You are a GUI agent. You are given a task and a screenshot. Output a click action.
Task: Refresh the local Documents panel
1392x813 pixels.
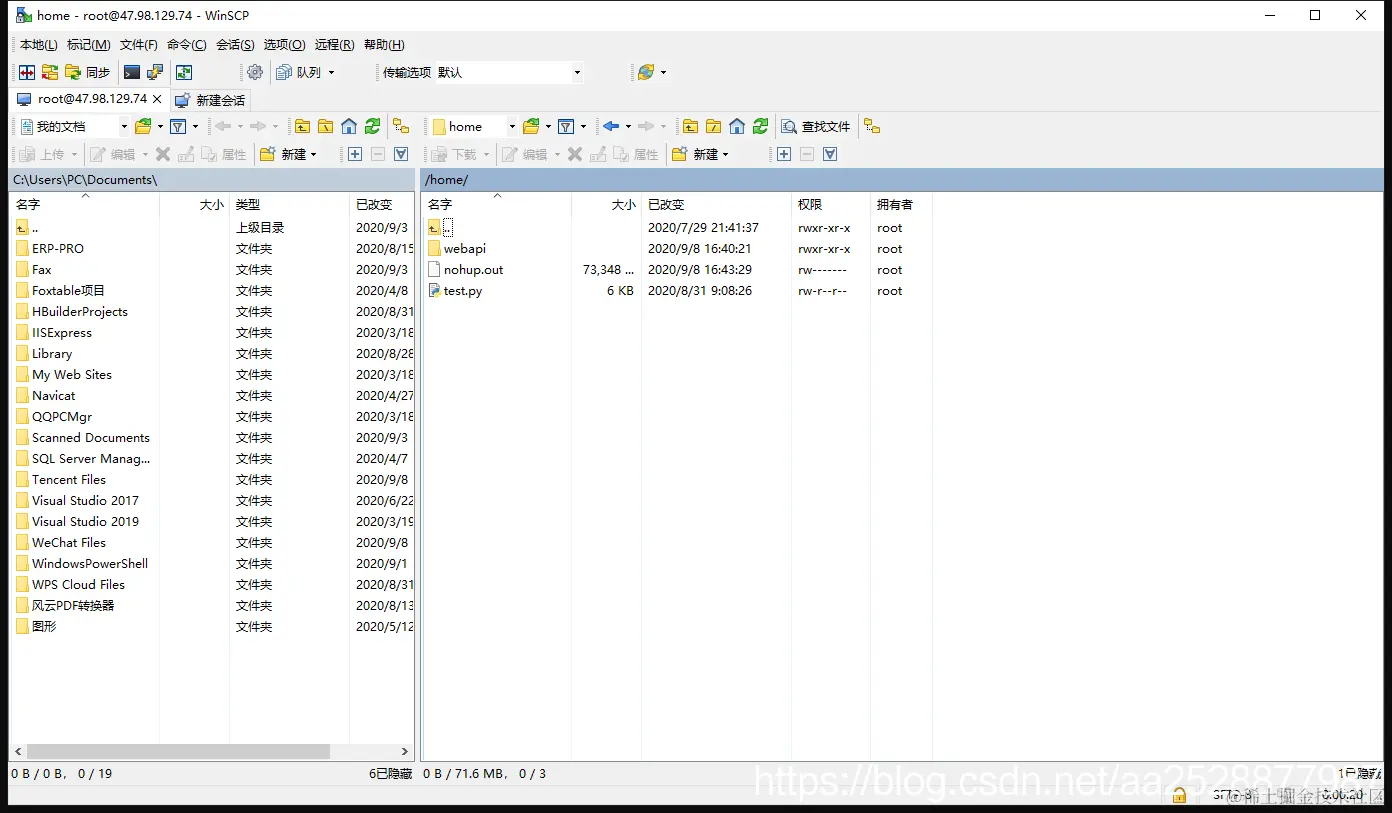(x=373, y=126)
